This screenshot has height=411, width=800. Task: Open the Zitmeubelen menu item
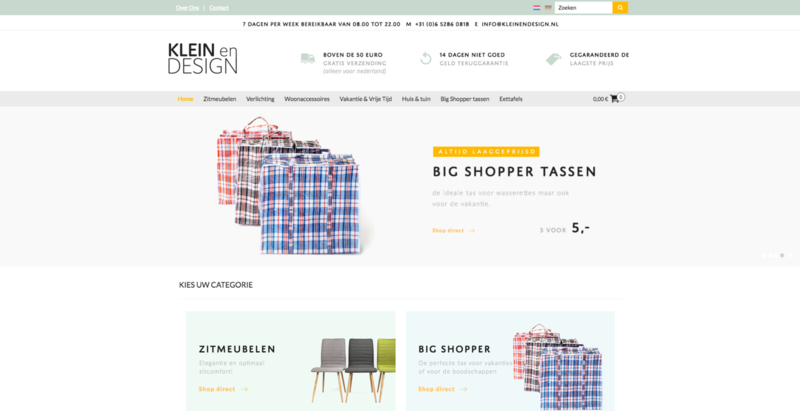pyautogui.click(x=219, y=99)
